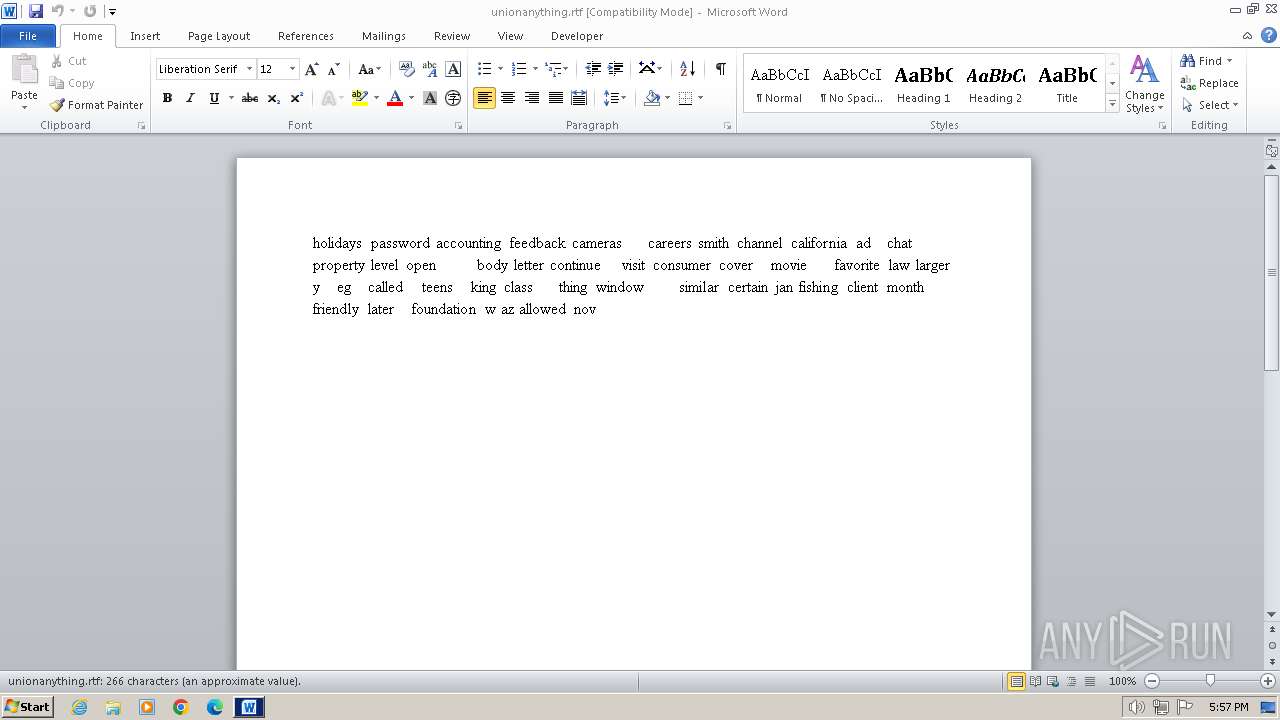
Task: Open the Numbering list dropdown
Action: point(535,69)
